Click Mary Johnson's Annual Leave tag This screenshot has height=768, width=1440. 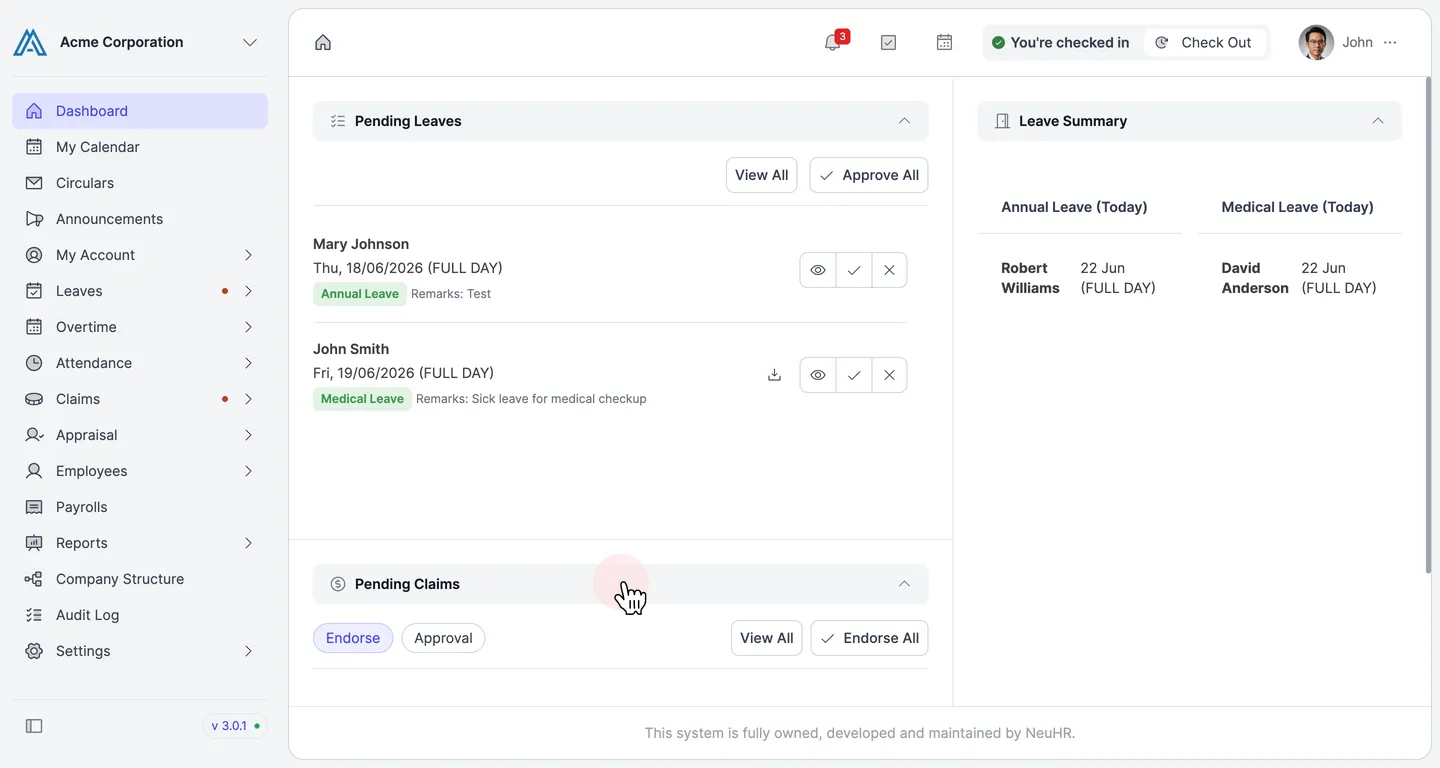pyautogui.click(x=360, y=294)
